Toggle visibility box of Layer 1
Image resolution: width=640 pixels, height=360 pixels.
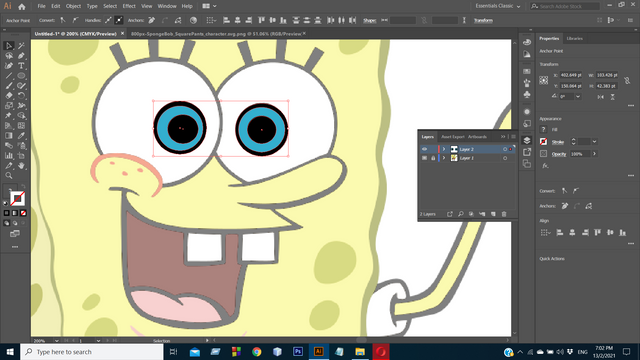coord(424,158)
